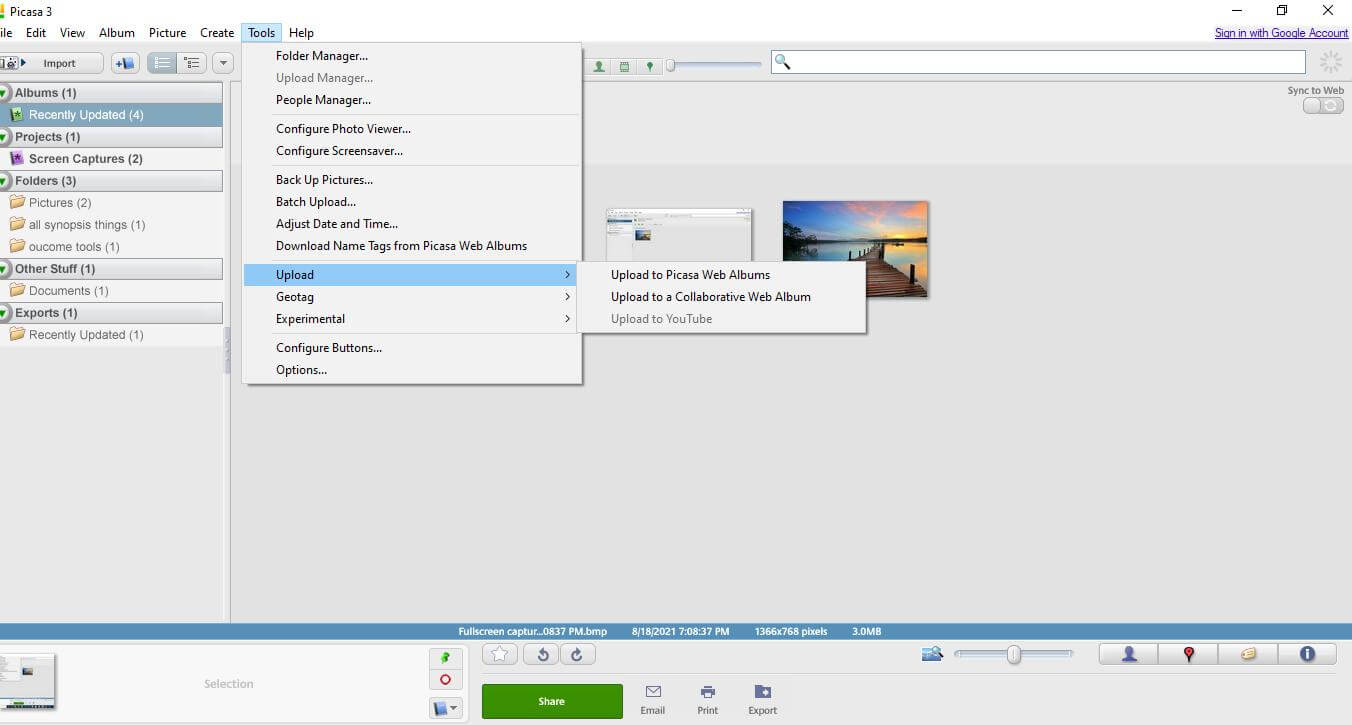The width and height of the screenshot is (1352, 725).
Task: Create a new album with plus icon
Action: (125, 63)
